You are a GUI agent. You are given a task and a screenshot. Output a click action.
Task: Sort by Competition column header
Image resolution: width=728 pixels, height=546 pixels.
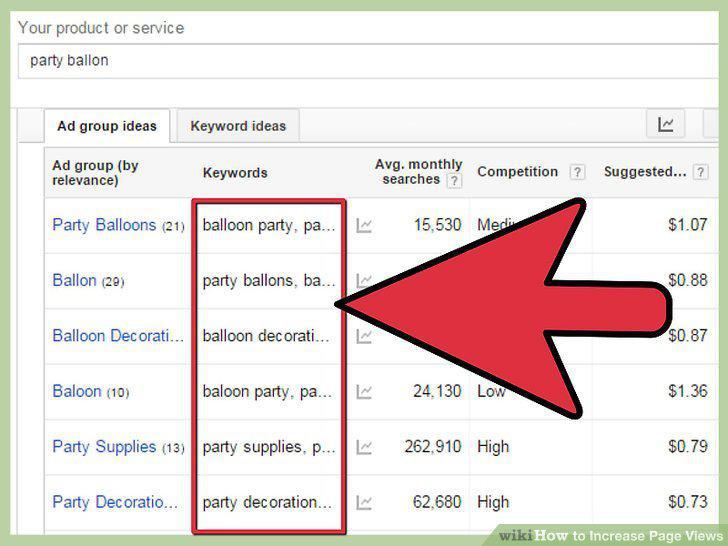point(517,172)
